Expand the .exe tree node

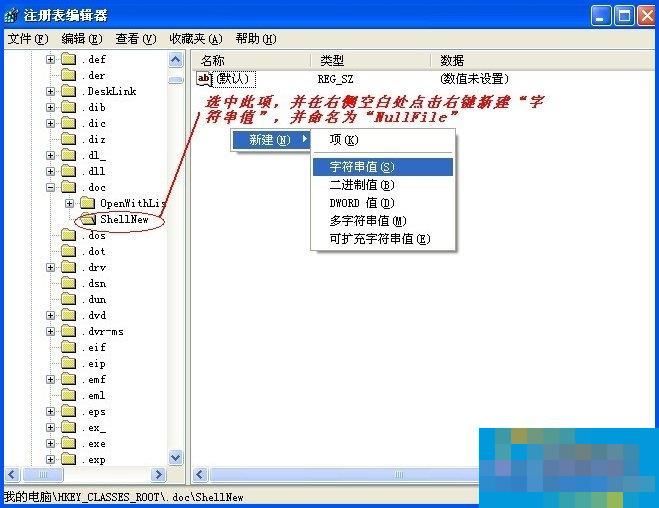50,444
